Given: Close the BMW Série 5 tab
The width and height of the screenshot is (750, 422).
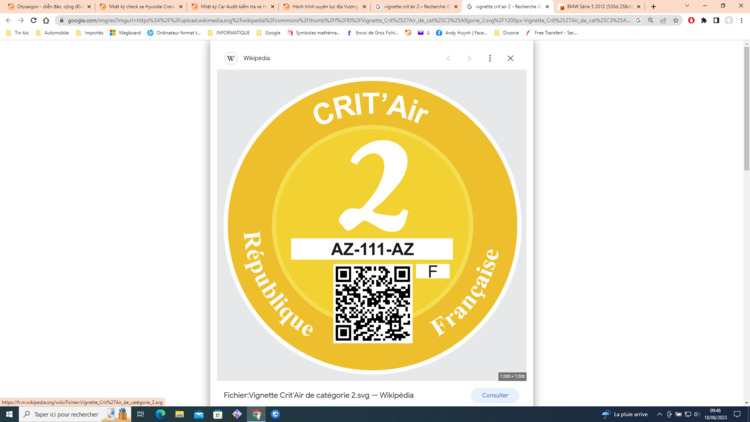Looking at the screenshot, I should point(639,7).
